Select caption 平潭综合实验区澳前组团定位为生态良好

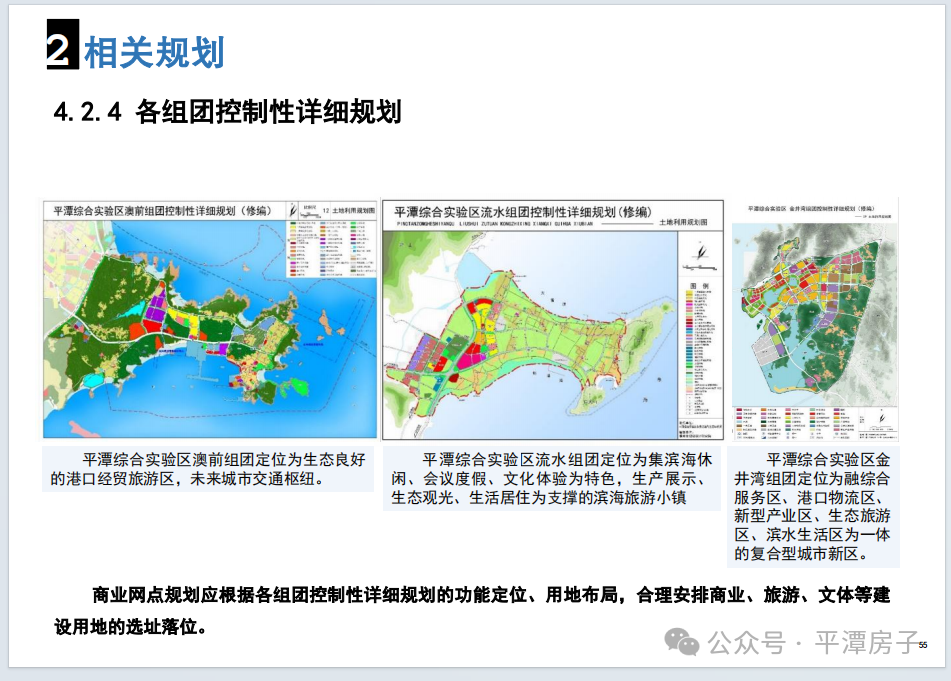click(x=224, y=459)
